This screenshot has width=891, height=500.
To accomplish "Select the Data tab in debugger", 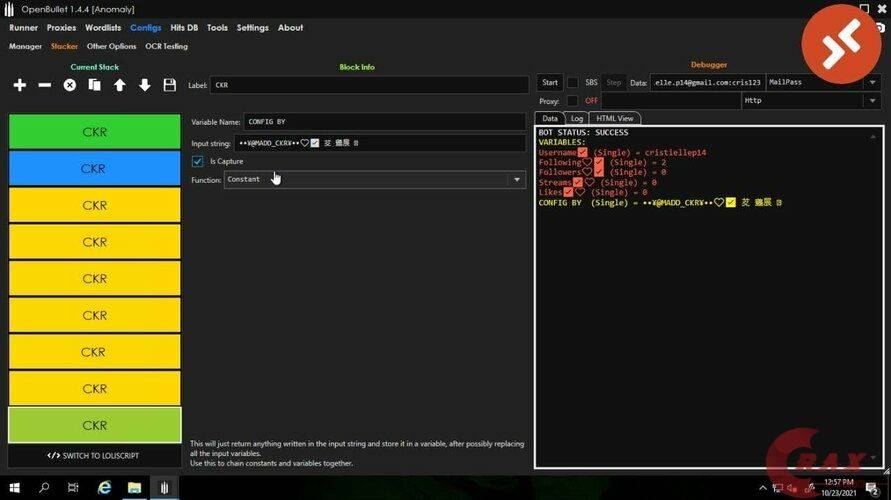I will (x=549, y=118).
